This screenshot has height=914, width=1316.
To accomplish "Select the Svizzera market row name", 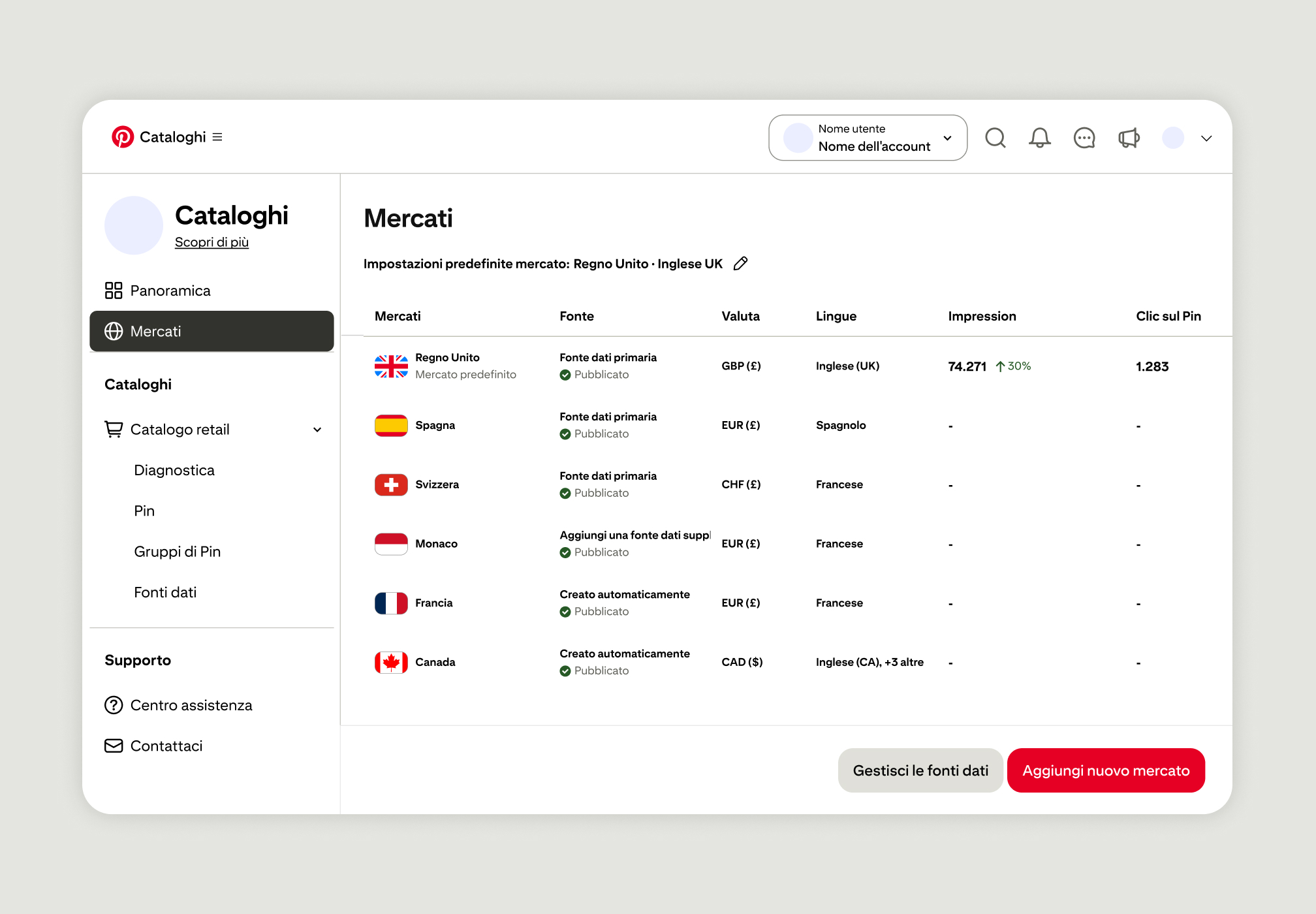I will coord(437,484).
